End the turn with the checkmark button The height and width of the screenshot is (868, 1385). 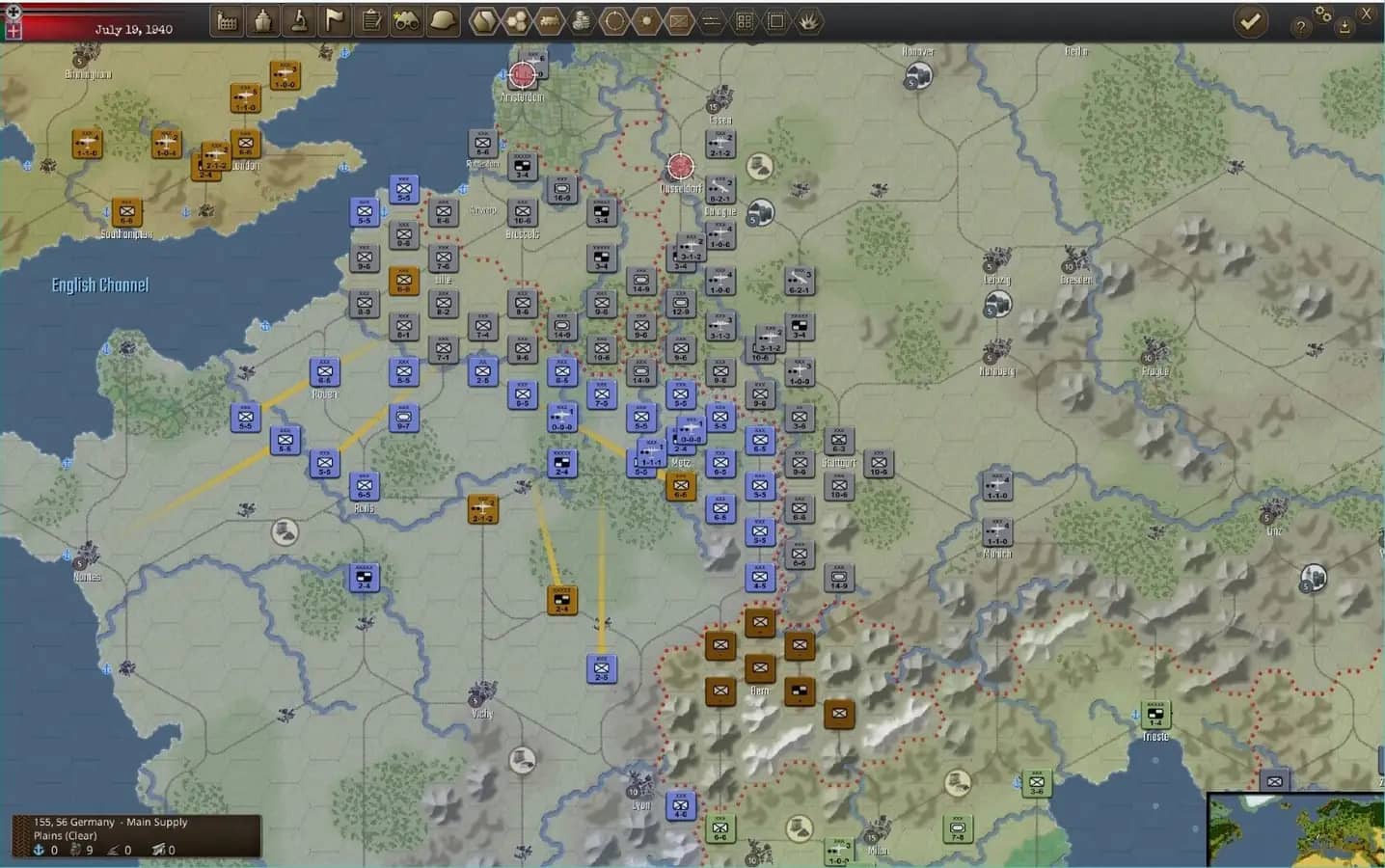pos(1251,20)
